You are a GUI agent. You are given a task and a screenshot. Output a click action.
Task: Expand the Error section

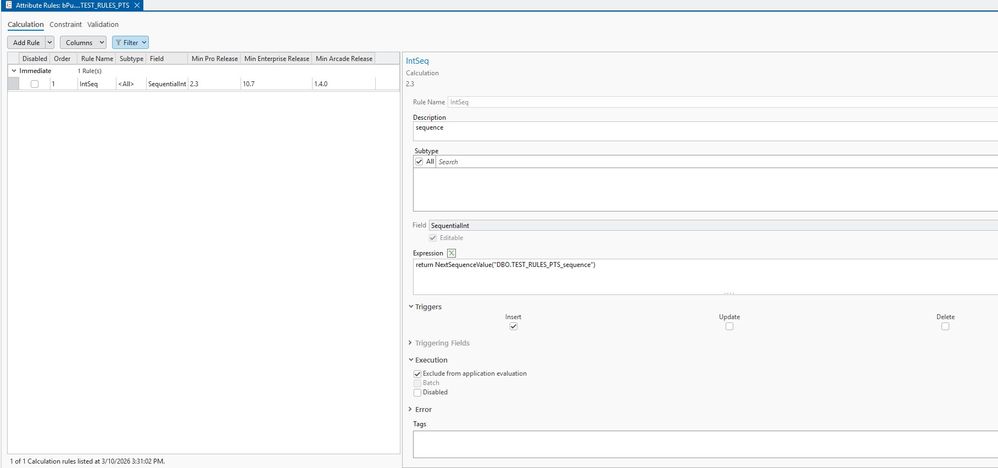(410, 409)
